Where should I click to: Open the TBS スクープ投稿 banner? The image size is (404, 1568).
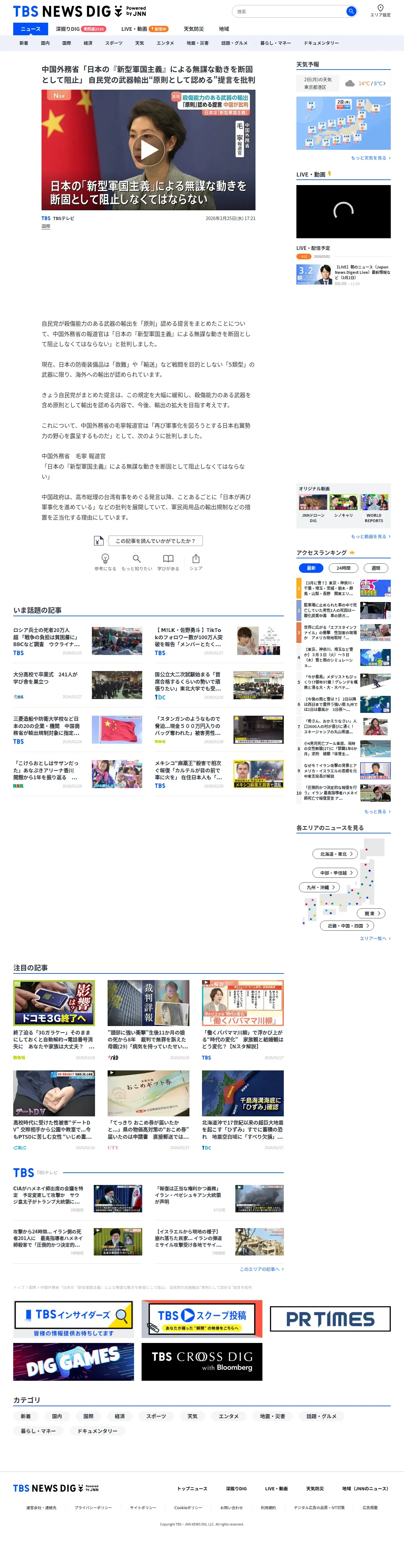click(202, 1319)
